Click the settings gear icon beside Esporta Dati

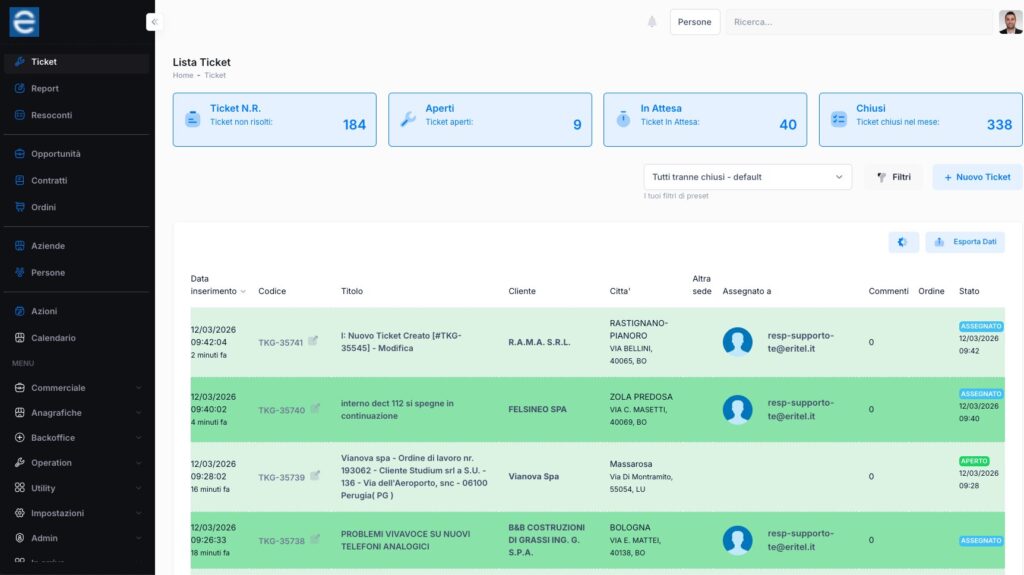tap(902, 242)
